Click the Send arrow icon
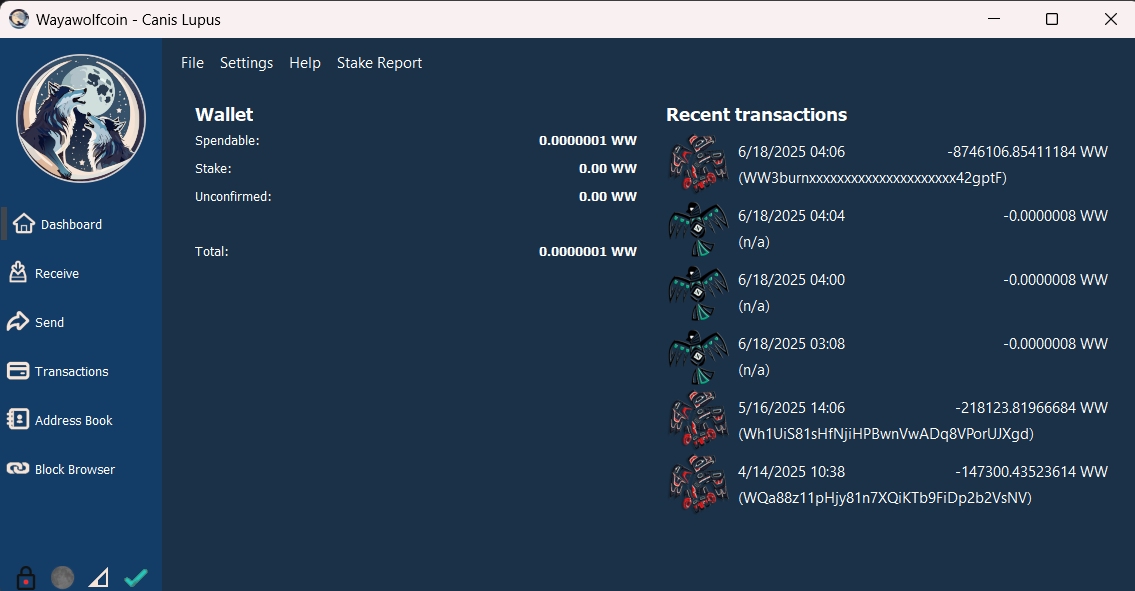Viewport: 1135px width, 591px height. (17, 322)
